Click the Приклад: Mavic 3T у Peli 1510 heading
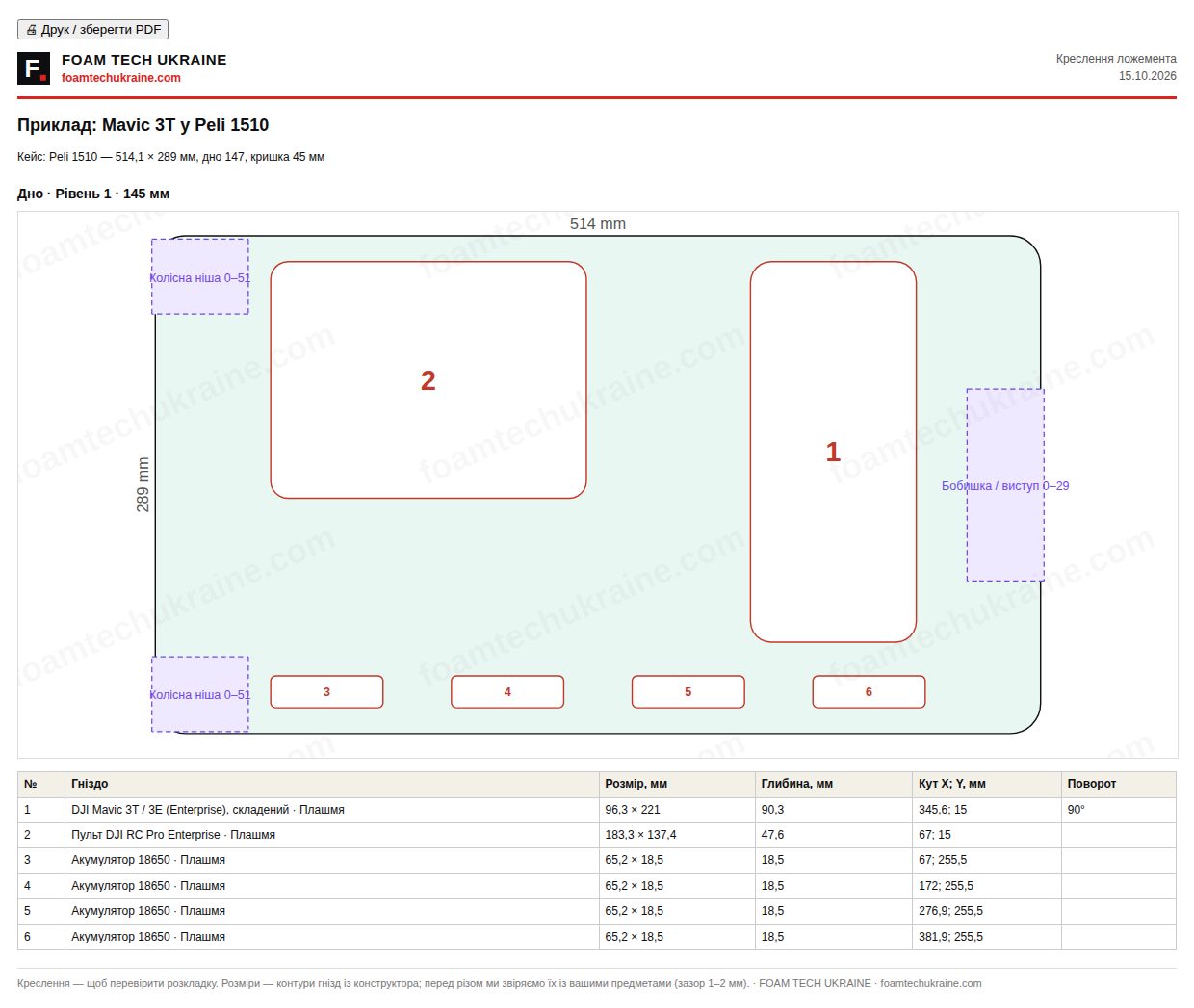 (143, 125)
